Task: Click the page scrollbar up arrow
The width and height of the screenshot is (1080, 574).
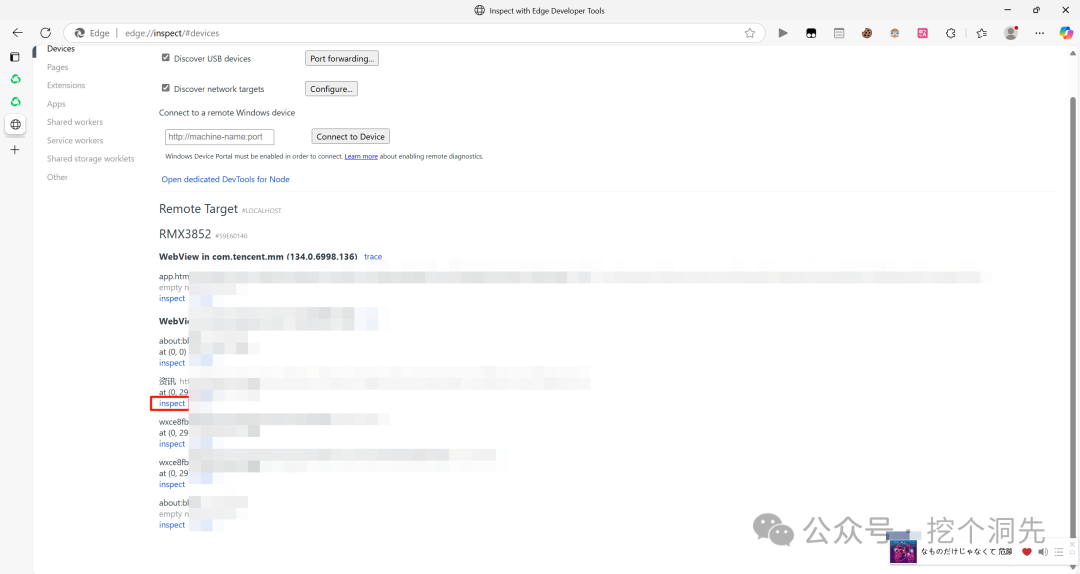Action: coord(1072,53)
